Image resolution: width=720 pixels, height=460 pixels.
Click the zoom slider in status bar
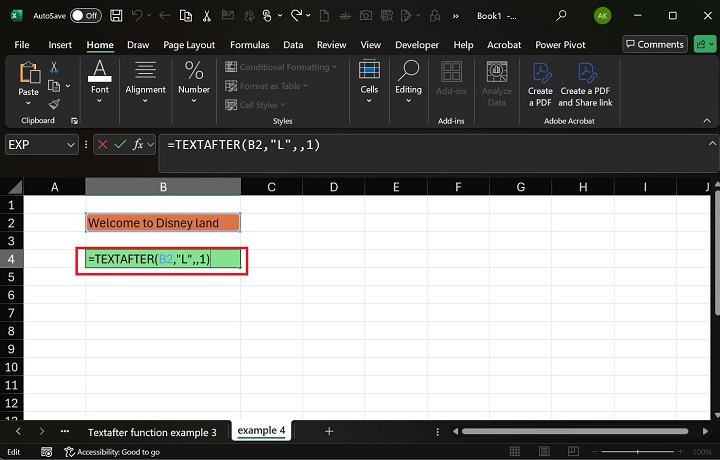coord(640,452)
